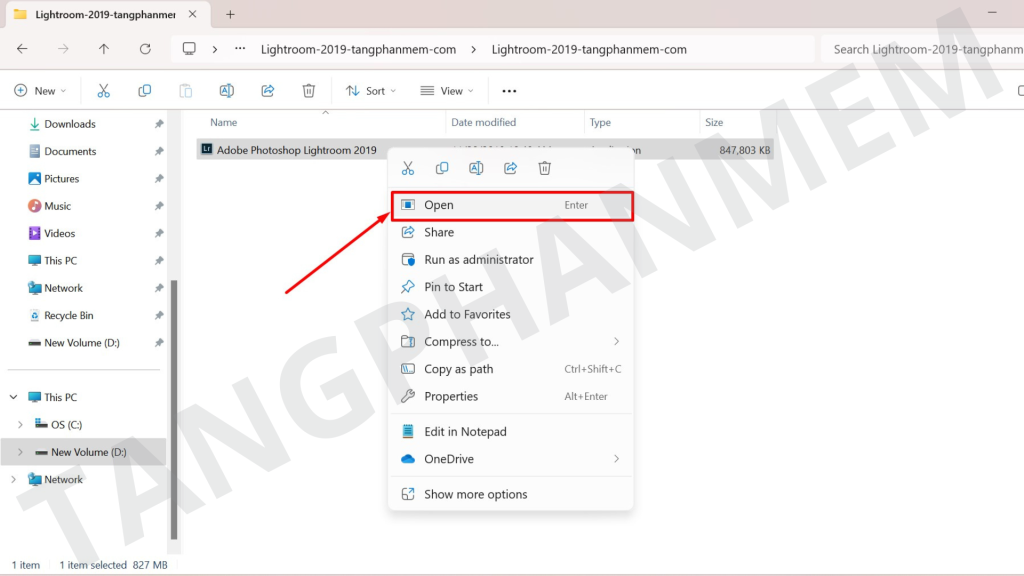Click the up arrow navigation button
The width and height of the screenshot is (1024, 576).
[x=104, y=48]
